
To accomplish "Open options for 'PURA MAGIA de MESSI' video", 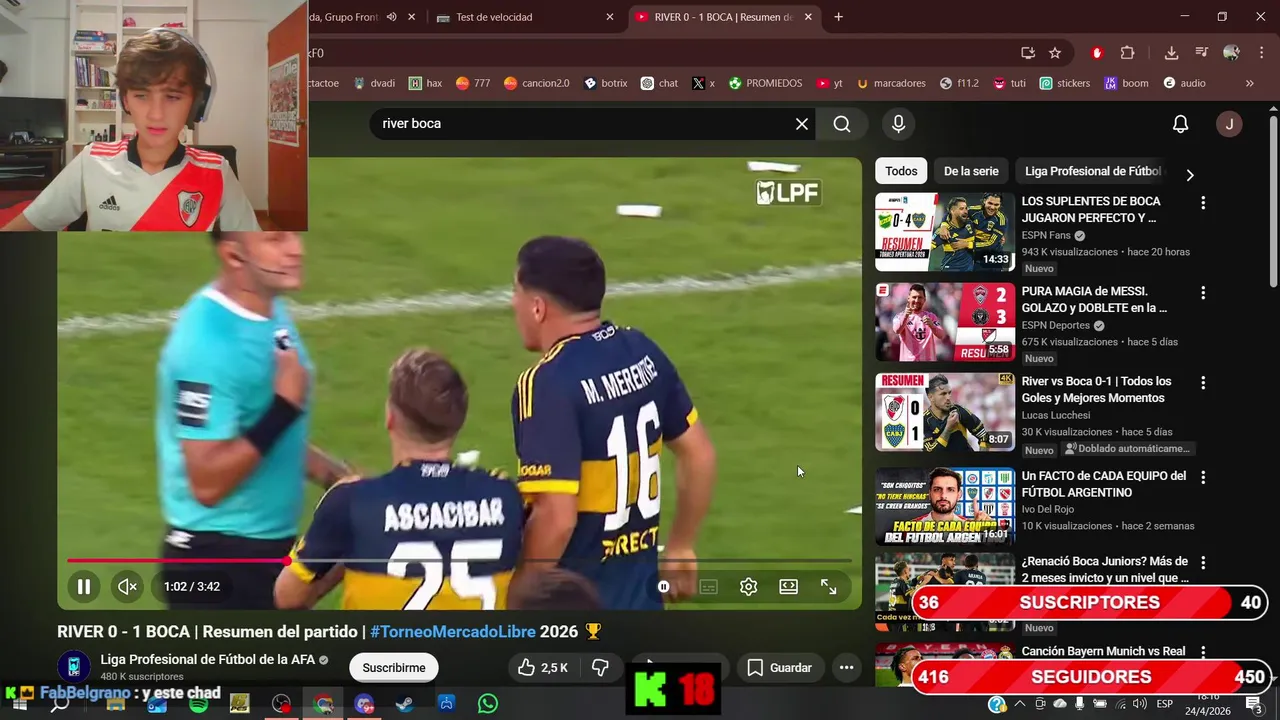I will coord(1203,293).
